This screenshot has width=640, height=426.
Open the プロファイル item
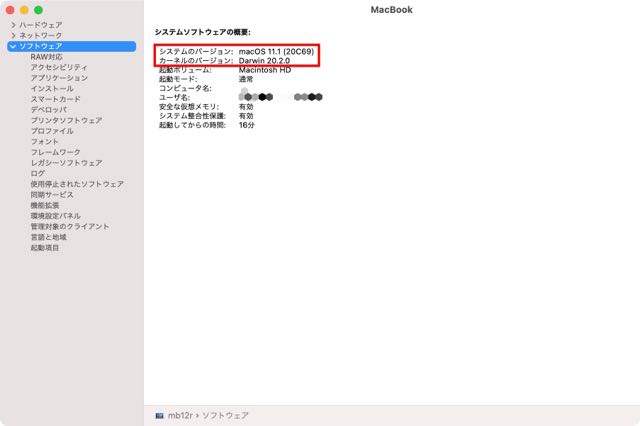click(x=52, y=131)
